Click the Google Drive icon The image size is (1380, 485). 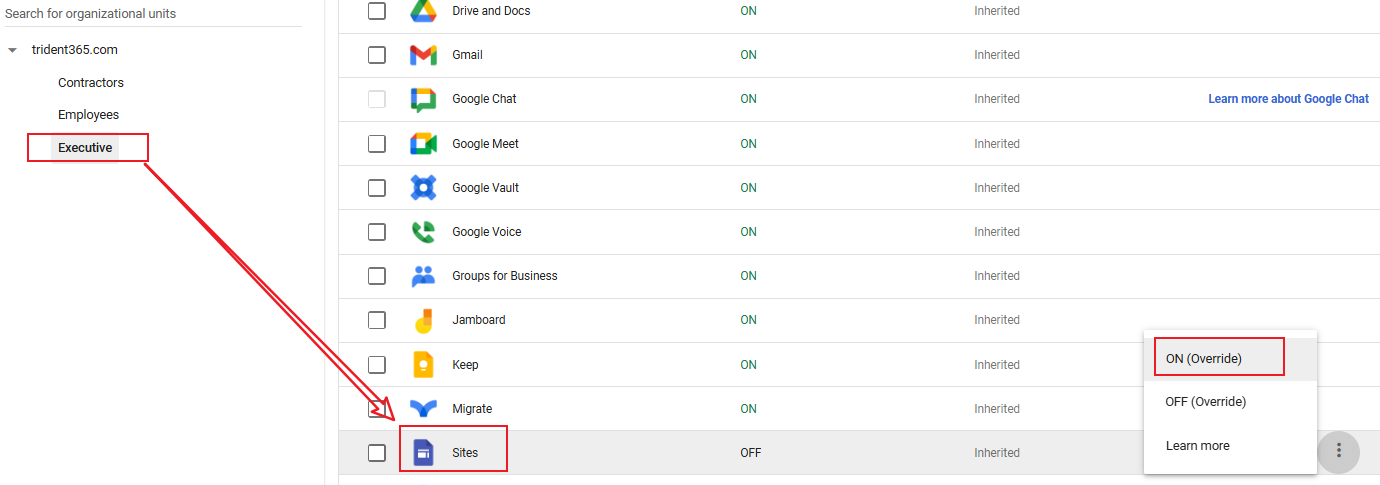pos(423,11)
